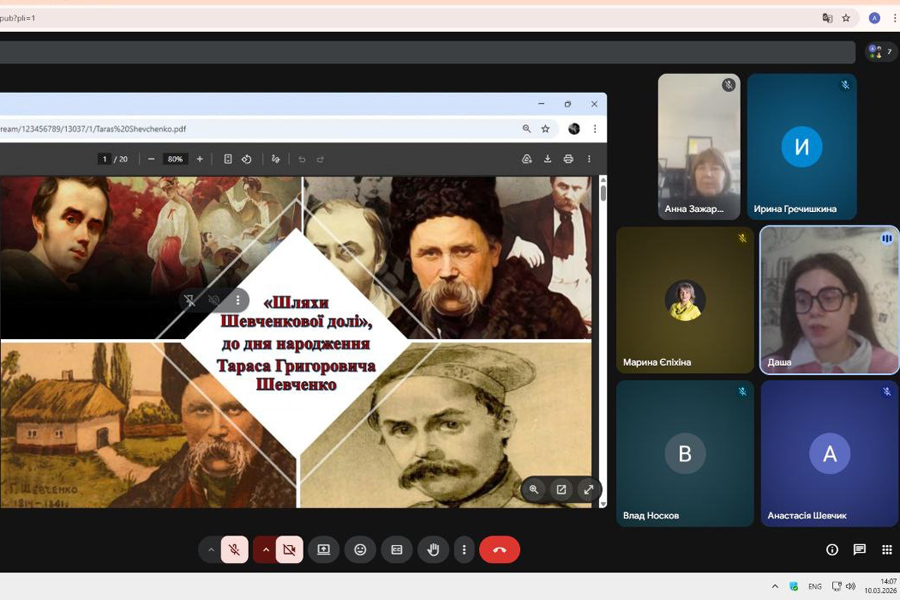Open the activities grid icon
The width and height of the screenshot is (900, 600).
coord(886,550)
